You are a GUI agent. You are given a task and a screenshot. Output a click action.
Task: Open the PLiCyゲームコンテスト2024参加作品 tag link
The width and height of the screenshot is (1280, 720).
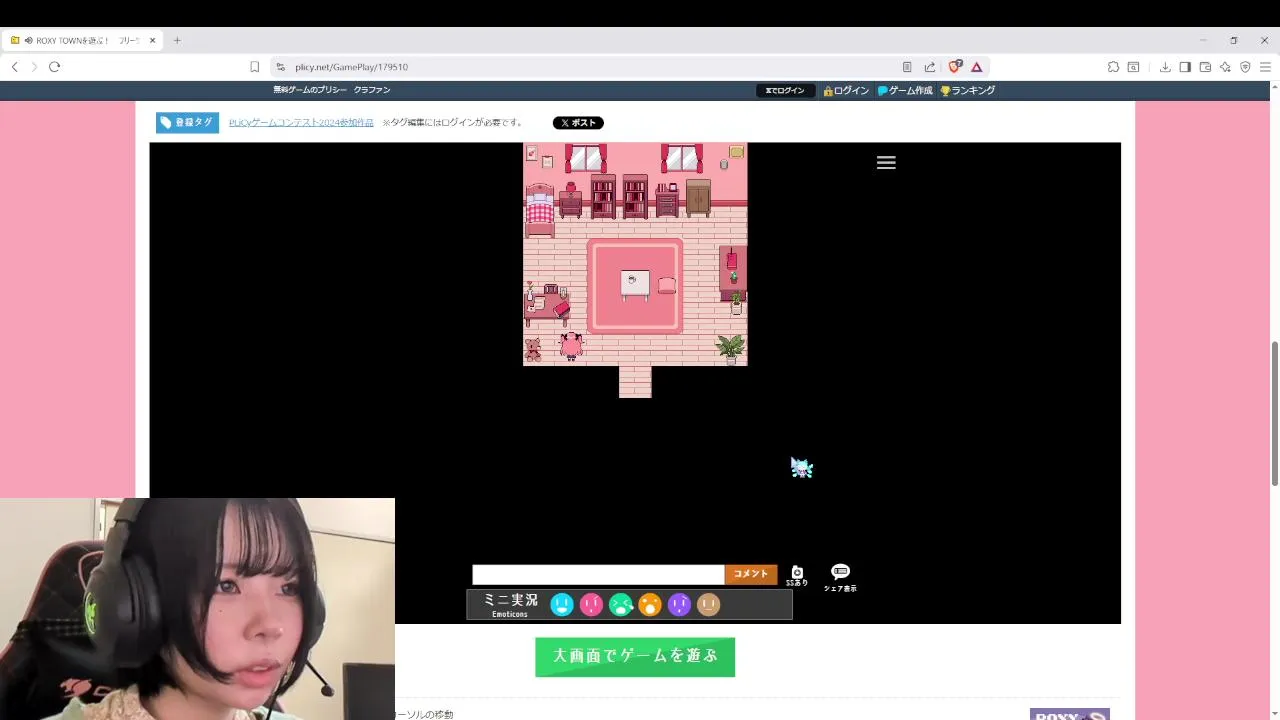(301, 123)
